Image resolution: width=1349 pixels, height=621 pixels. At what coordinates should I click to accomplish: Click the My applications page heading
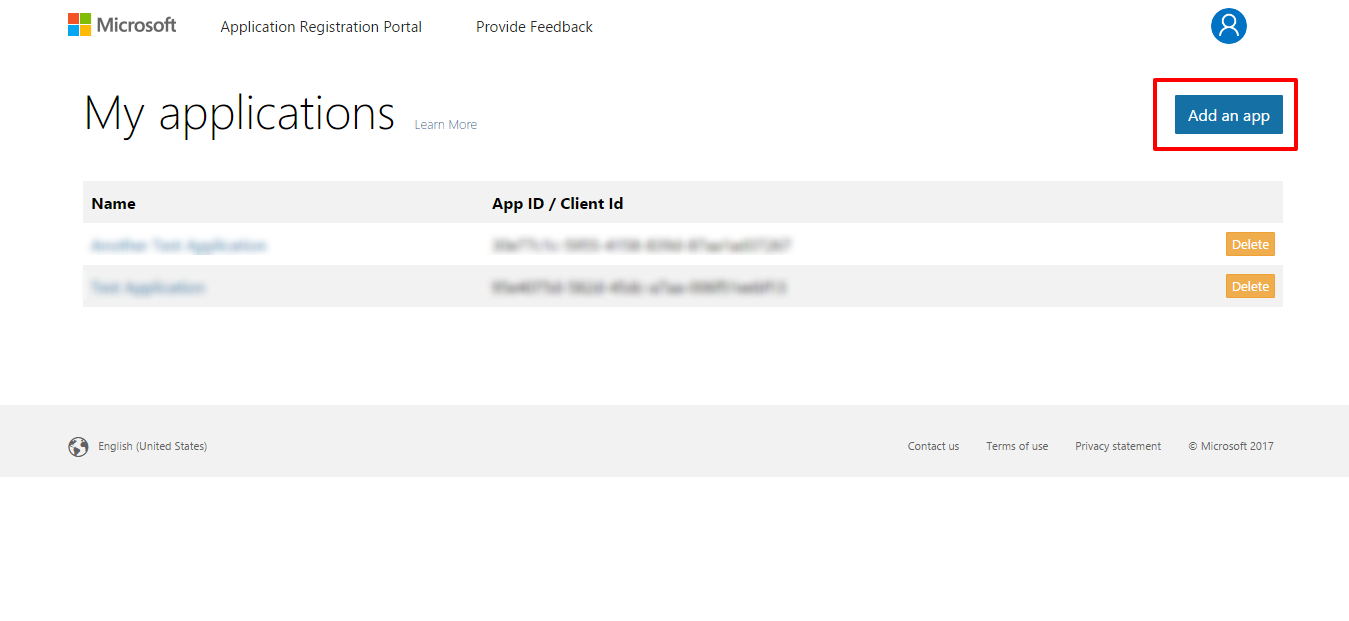point(239,114)
